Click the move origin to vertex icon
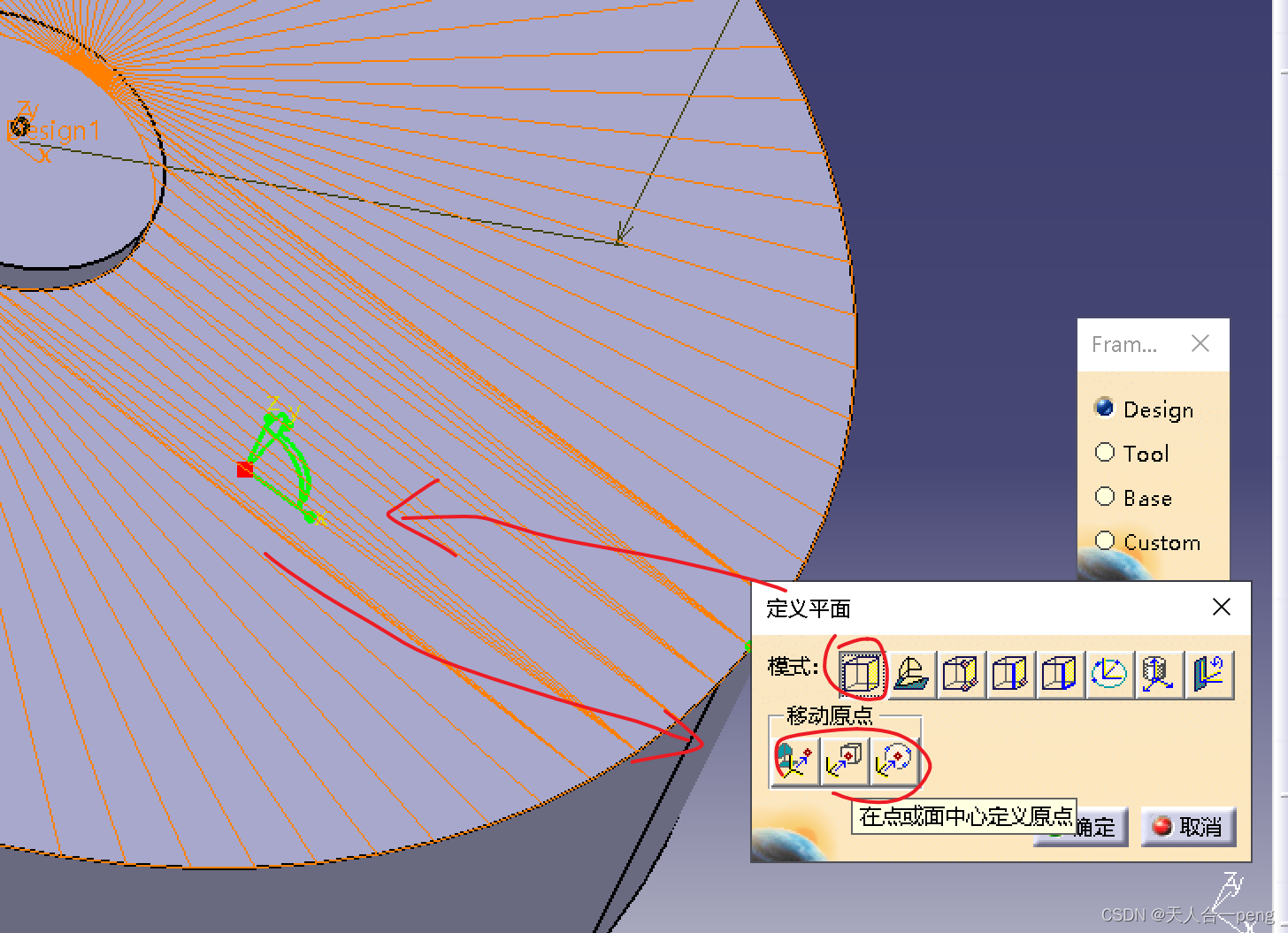 [795, 761]
